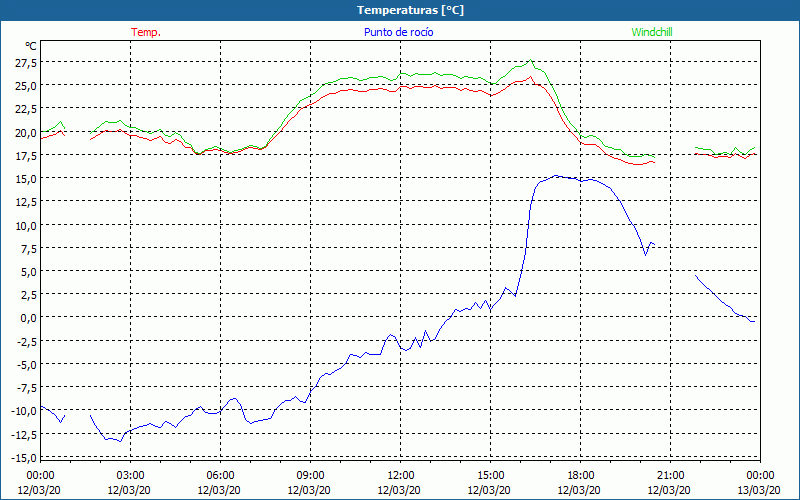Click the 7,5 y-axis value

[29, 249]
